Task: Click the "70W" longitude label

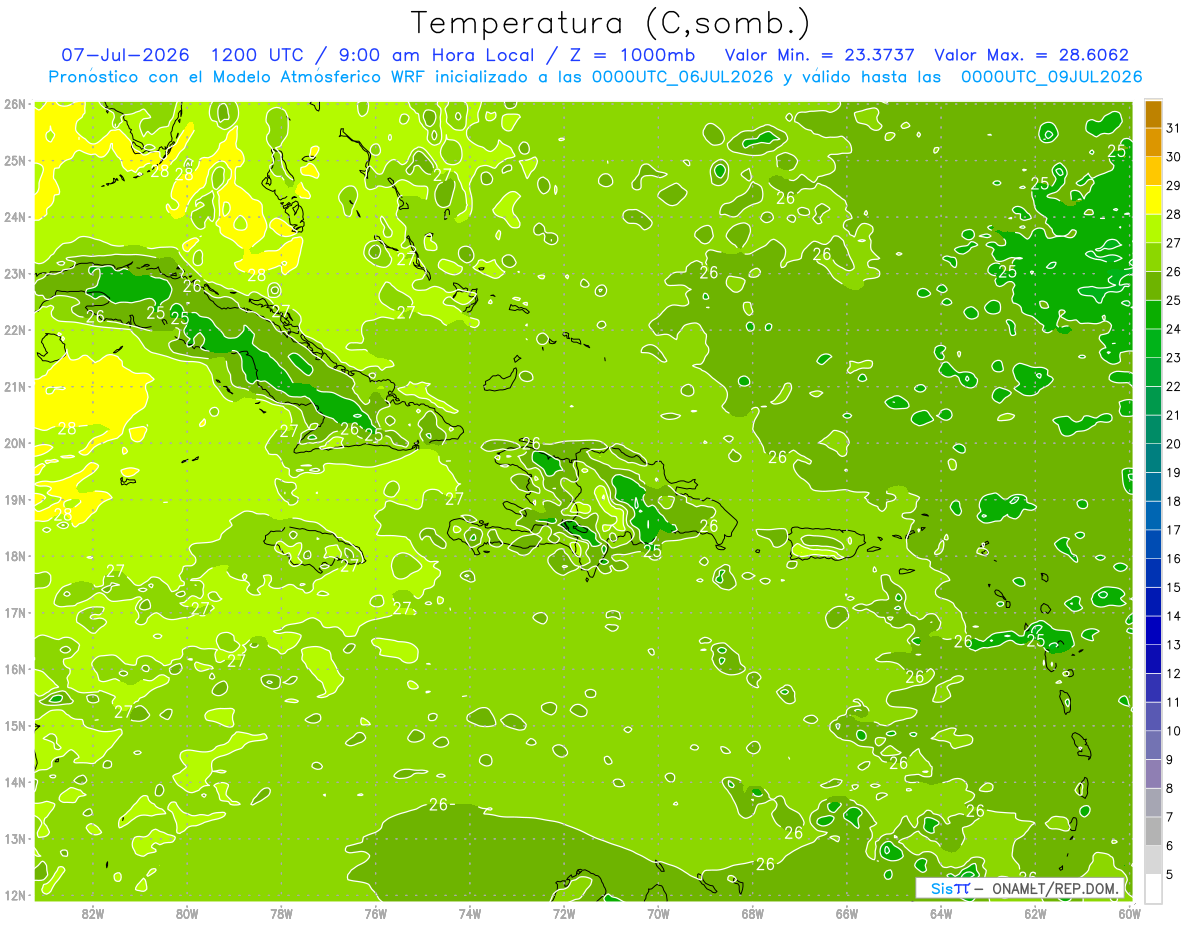Action: pyautogui.click(x=658, y=913)
